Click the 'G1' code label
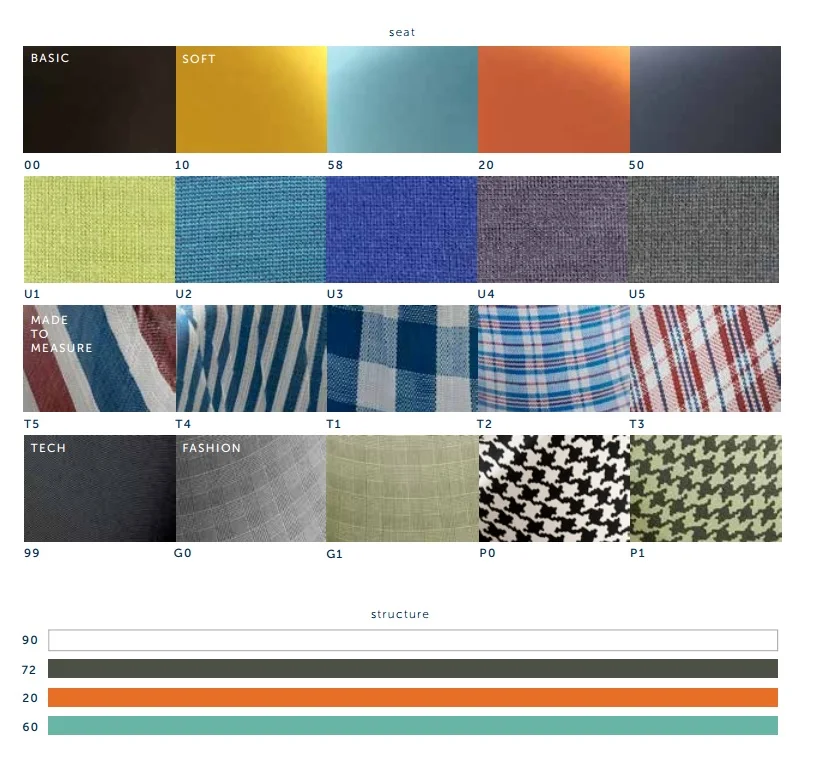Screen dimensions: 830x768 pos(335,554)
